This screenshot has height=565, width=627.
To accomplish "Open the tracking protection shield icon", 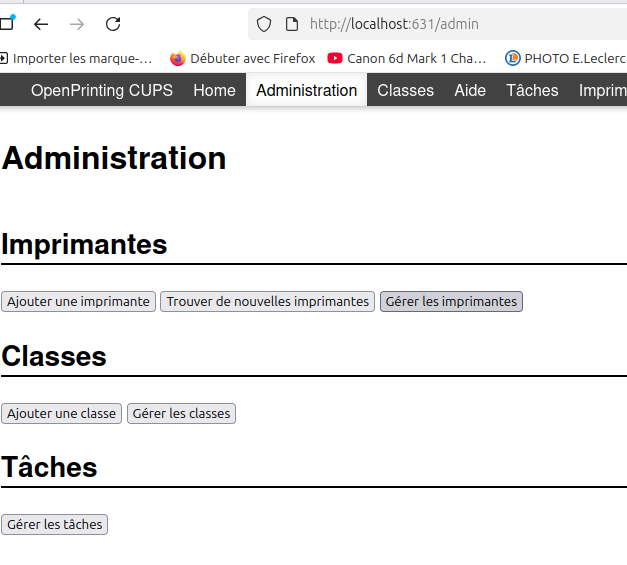I will (264, 24).
